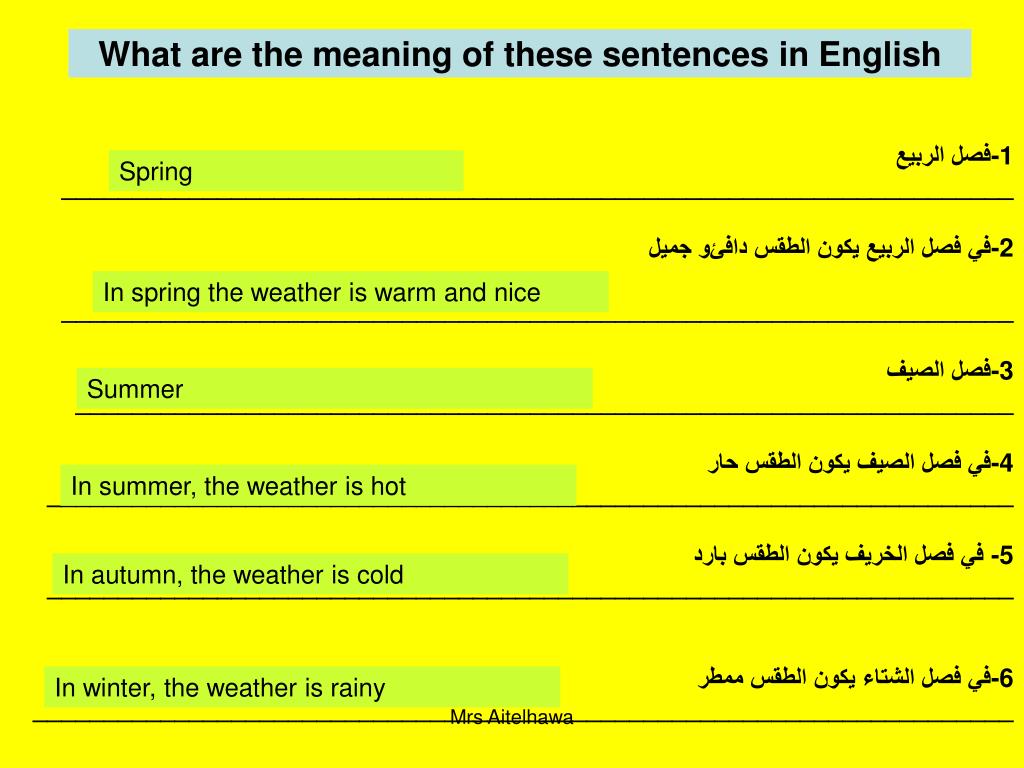Image resolution: width=1024 pixels, height=768 pixels.
Task: Click Arabic sentence number 3
Action: [x=950, y=370]
